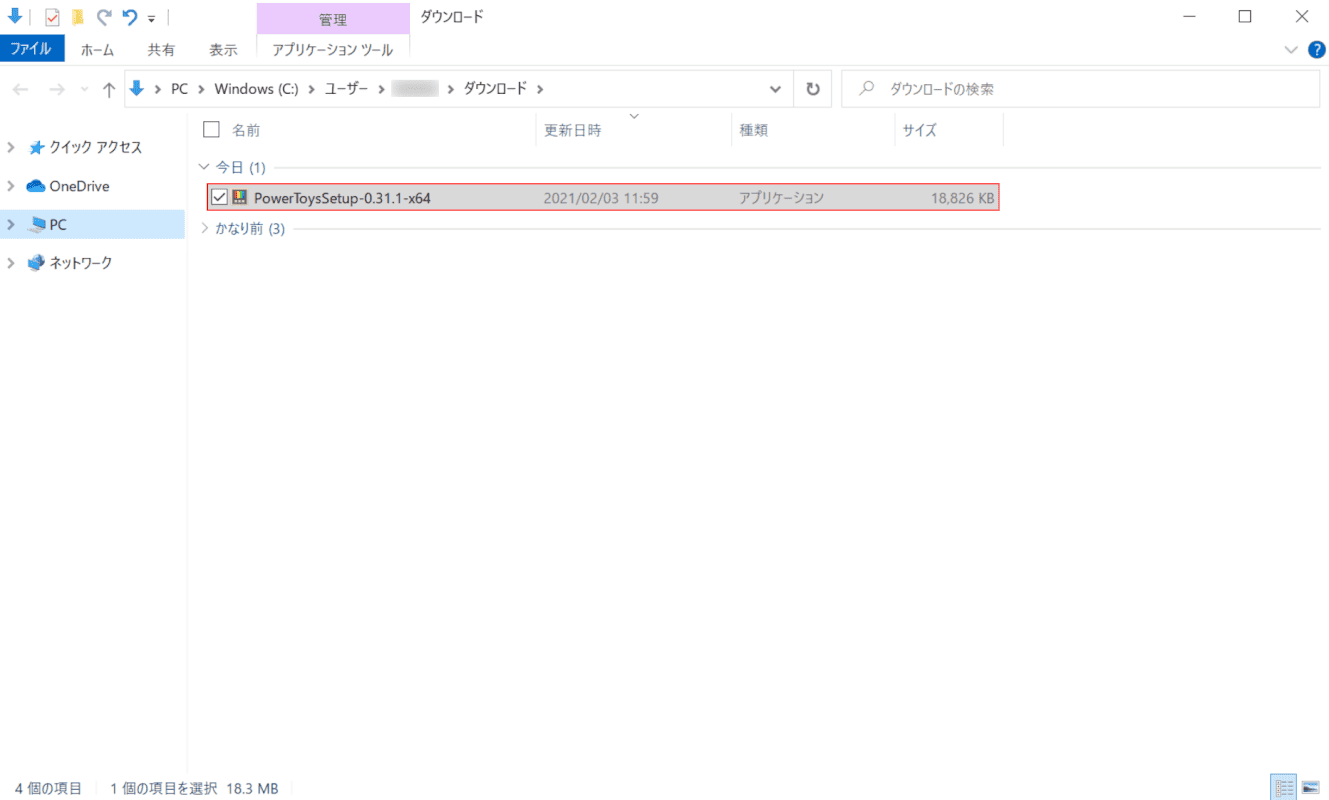Open the address bar history dropdown
Image resolution: width=1329 pixels, height=800 pixels.
pyautogui.click(x=776, y=89)
